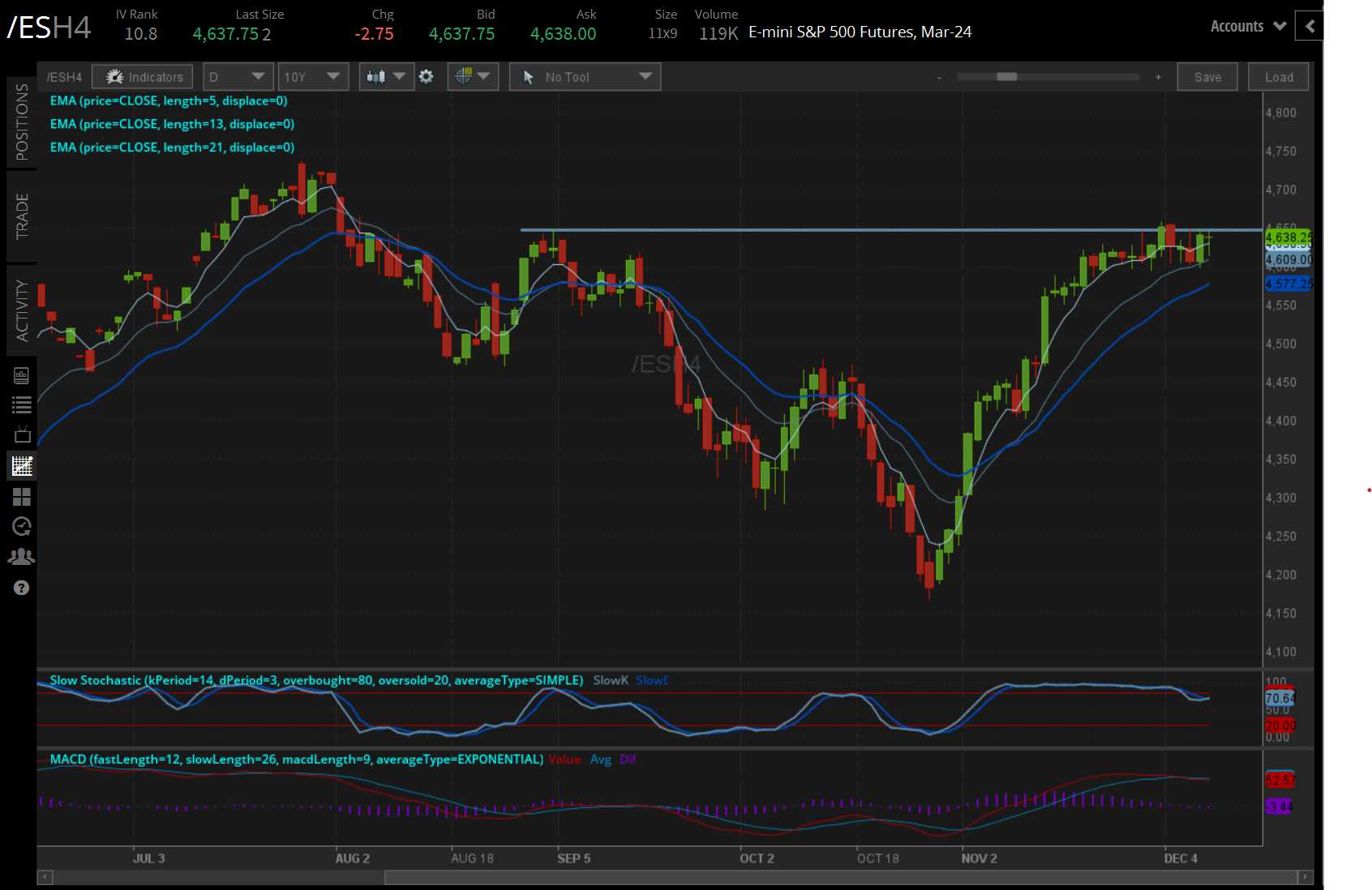Select the Charts grid icon in sidebar
Image resolution: width=1372 pixels, height=890 pixels.
22,466
